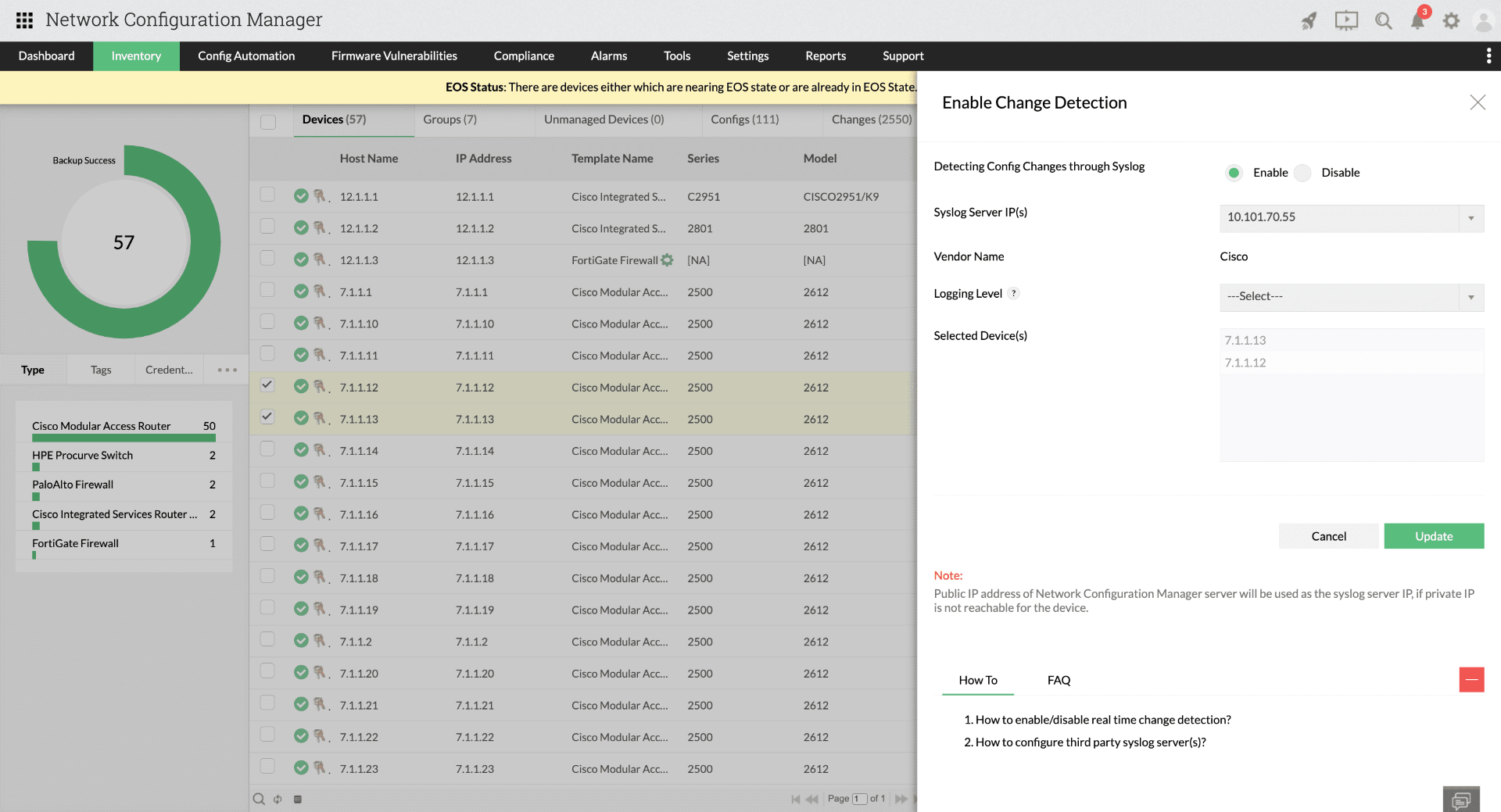Click the page number input field

coord(859,799)
